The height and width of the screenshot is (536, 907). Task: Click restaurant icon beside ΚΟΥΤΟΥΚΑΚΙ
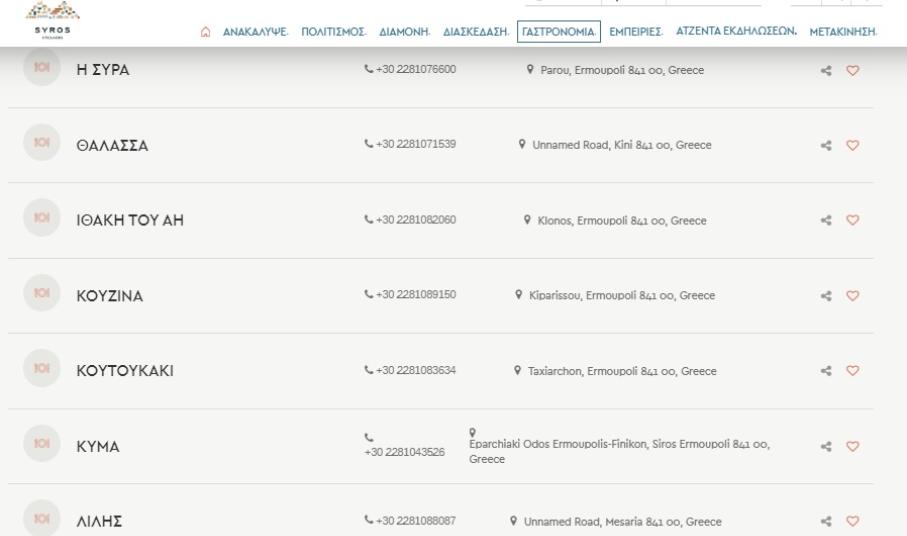[43, 371]
